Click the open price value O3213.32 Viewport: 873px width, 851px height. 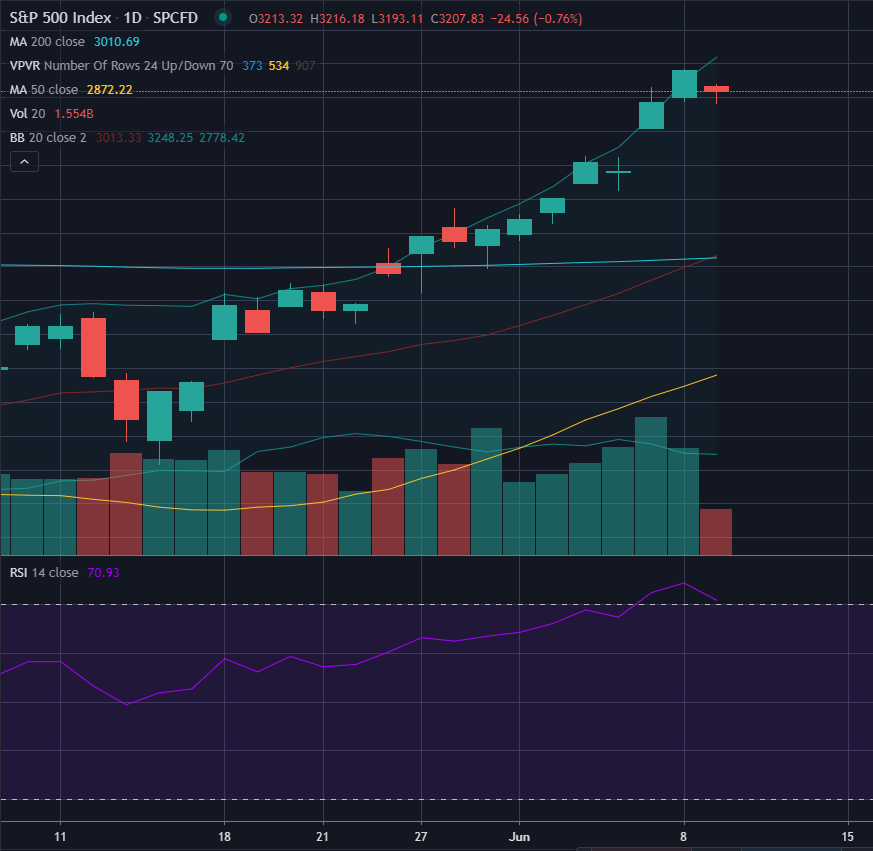point(276,18)
